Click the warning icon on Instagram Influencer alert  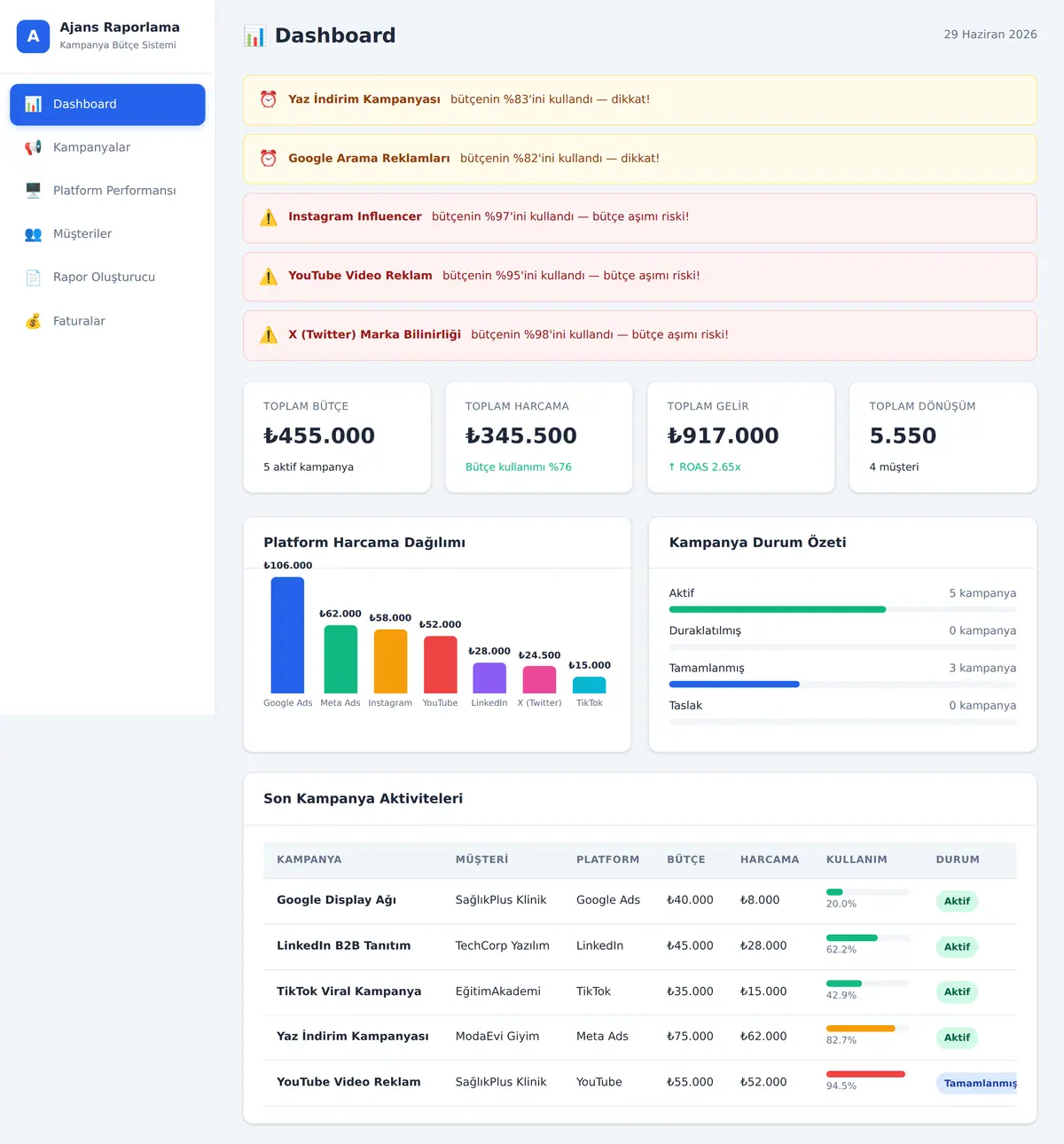pyautogui.click(x=268, y=217)
